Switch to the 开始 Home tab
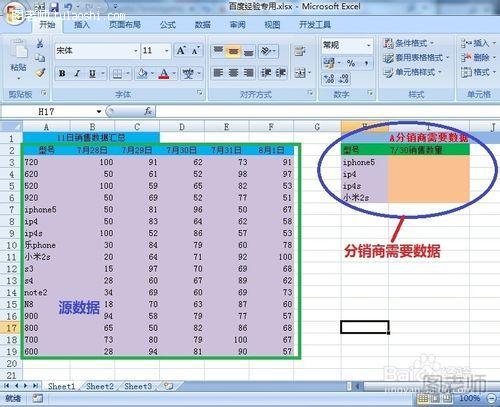This screenshot has height=407, width=500. coord(47,25)
